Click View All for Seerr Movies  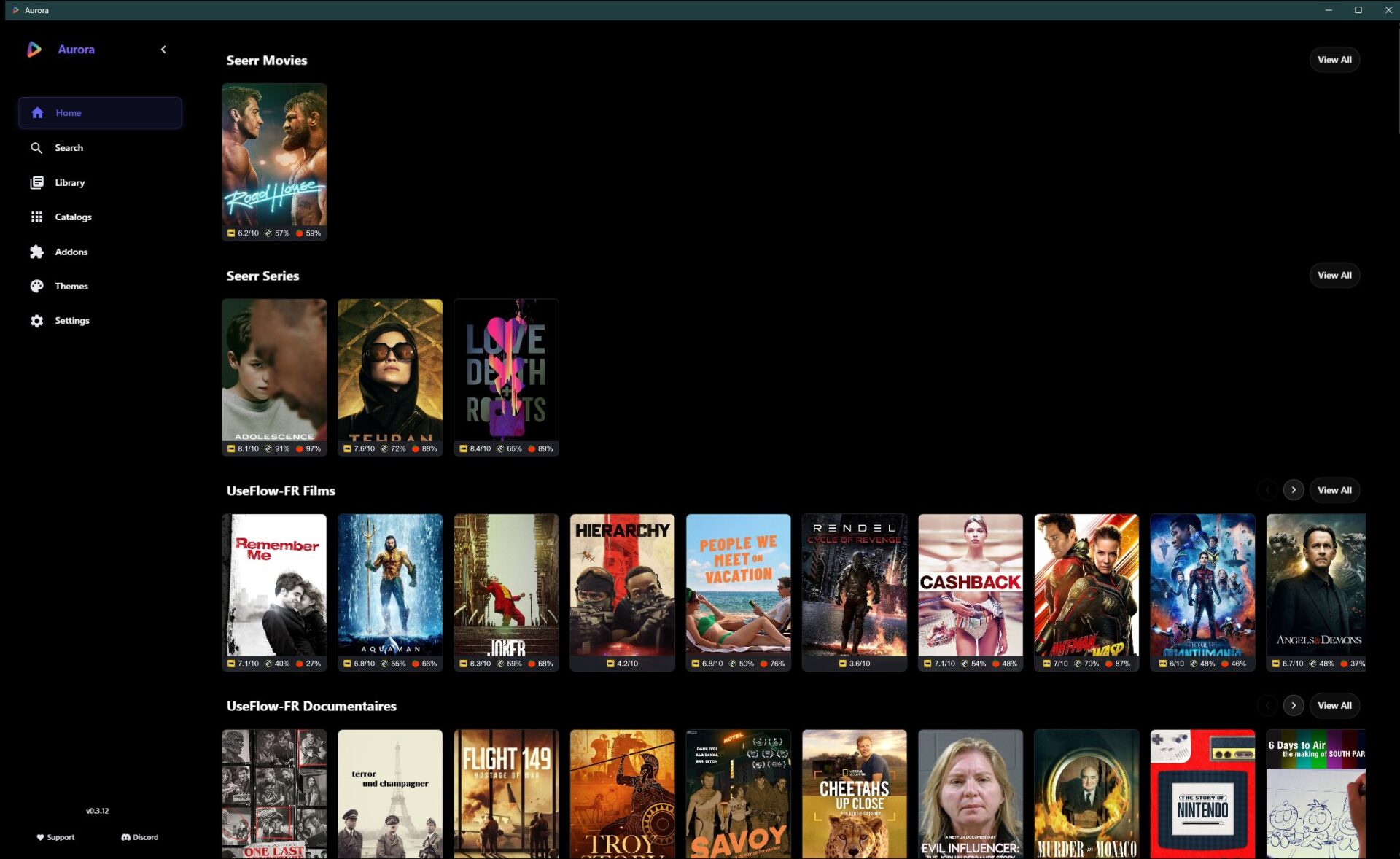[x=1334, y=60]
